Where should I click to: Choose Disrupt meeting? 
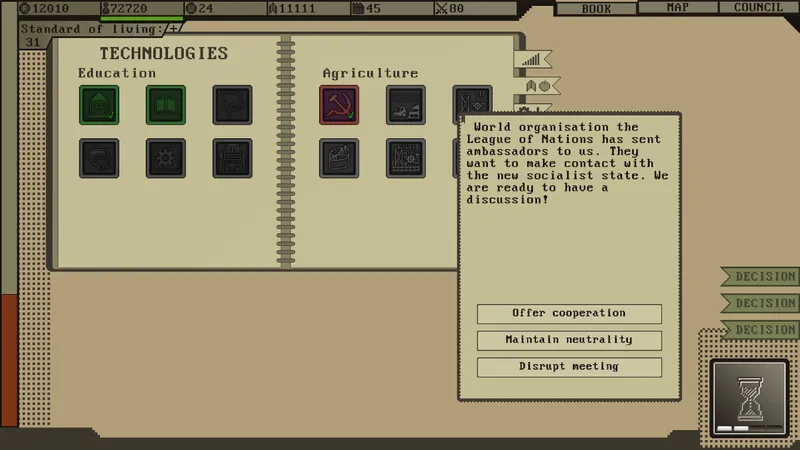[569, 367]
